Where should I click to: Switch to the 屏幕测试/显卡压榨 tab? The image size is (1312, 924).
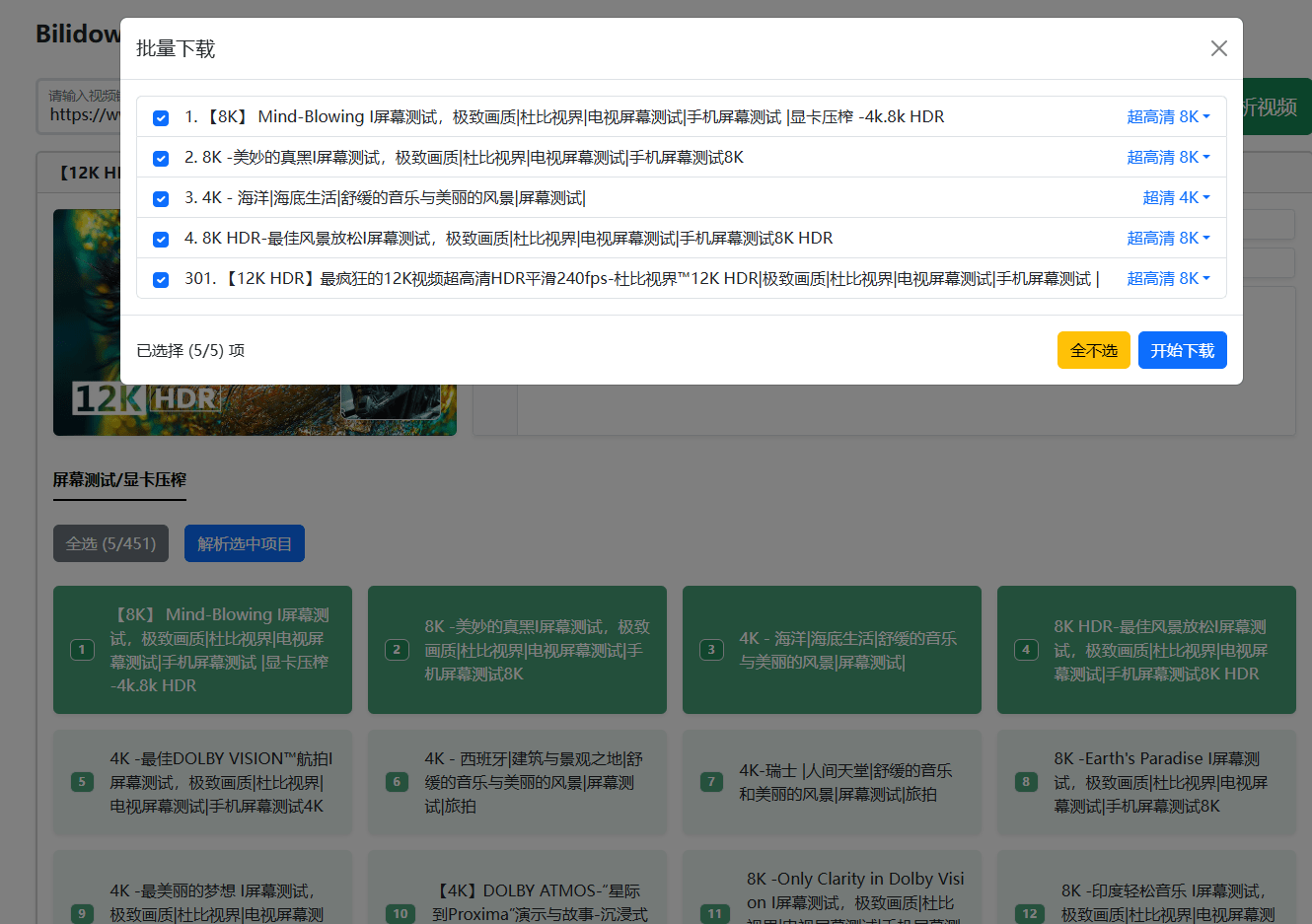click(x=119, y=480)
